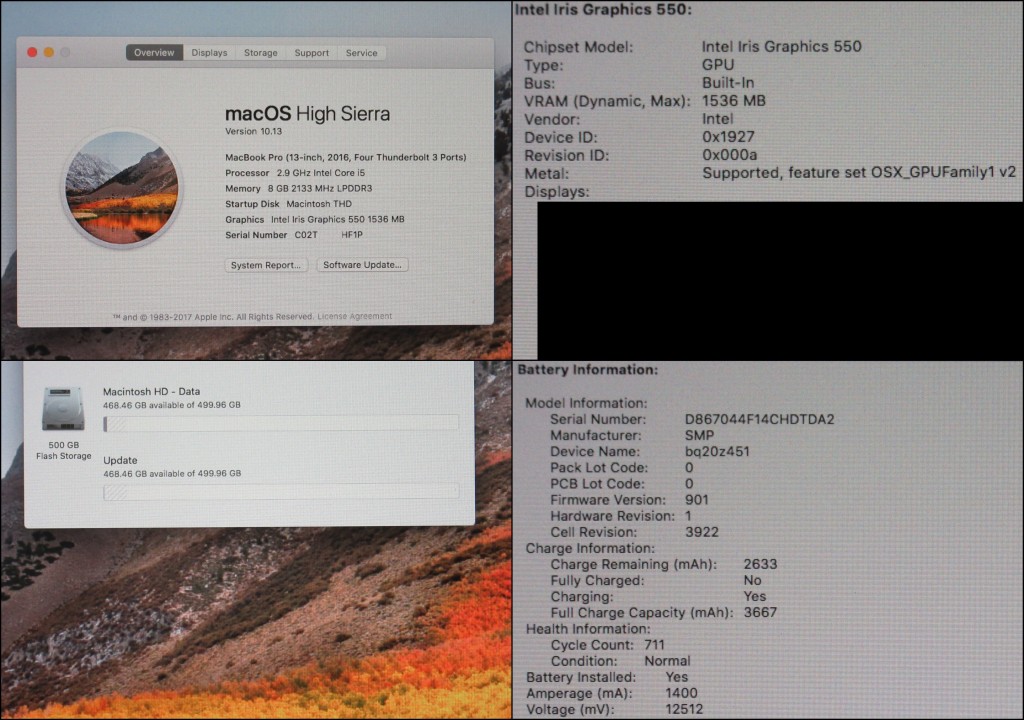Select the Firmware Version value 901
The height and width of the screenshot is (720, 1024).
coord(697,500)
